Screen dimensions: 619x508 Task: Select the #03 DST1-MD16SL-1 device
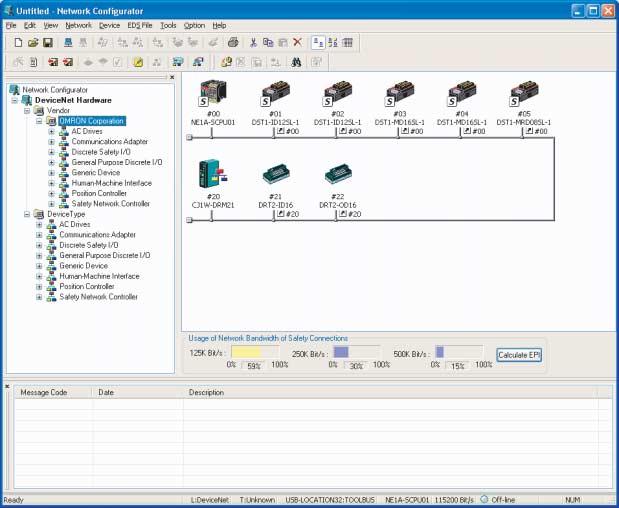point(400,103)
